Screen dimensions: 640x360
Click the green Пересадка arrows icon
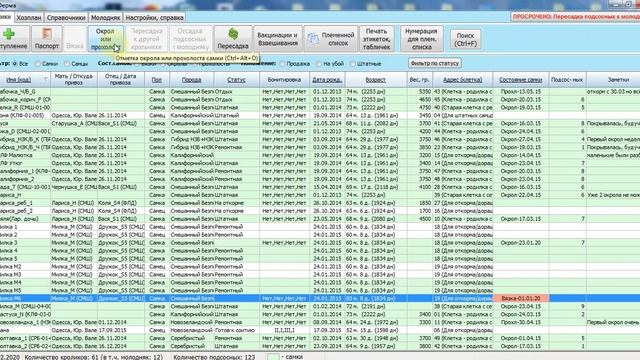pos(233,34)
